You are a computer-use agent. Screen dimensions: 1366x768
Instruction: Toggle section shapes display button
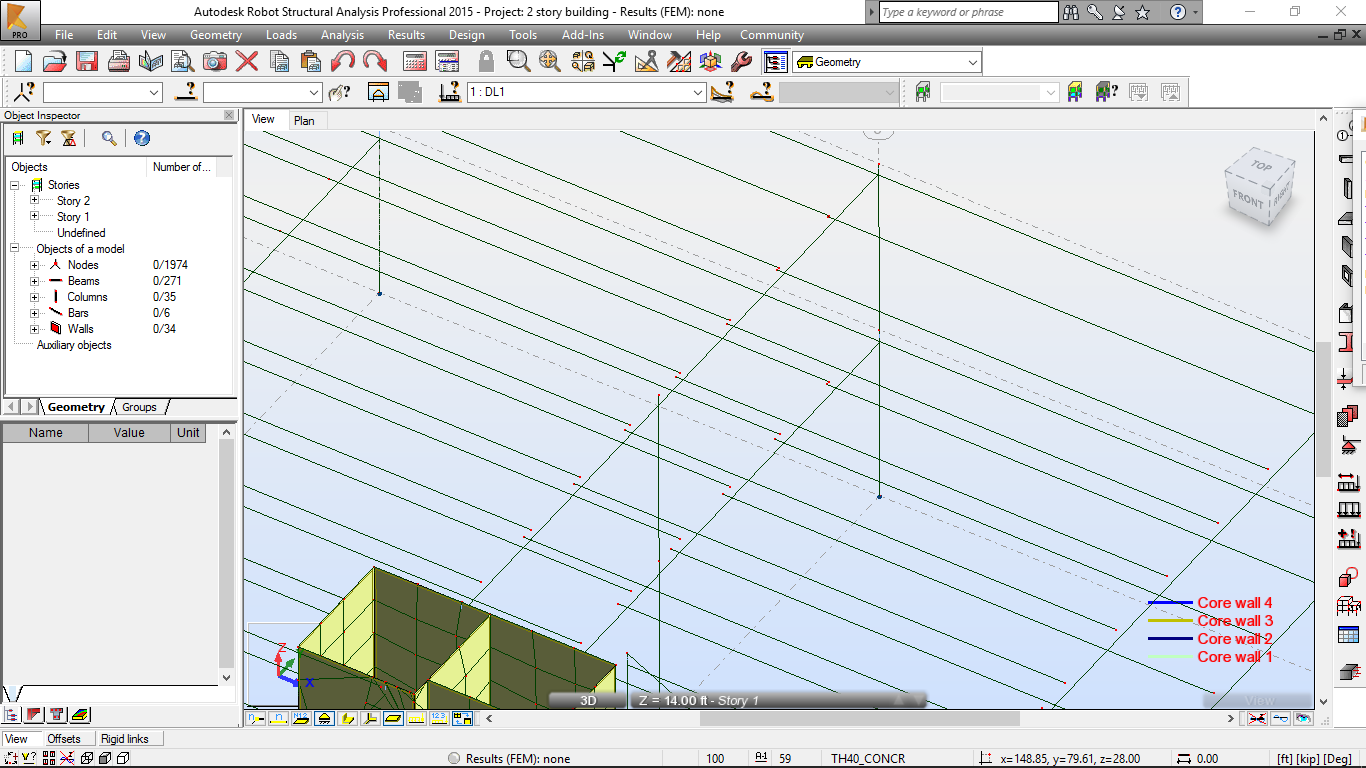tap(348, 718)
